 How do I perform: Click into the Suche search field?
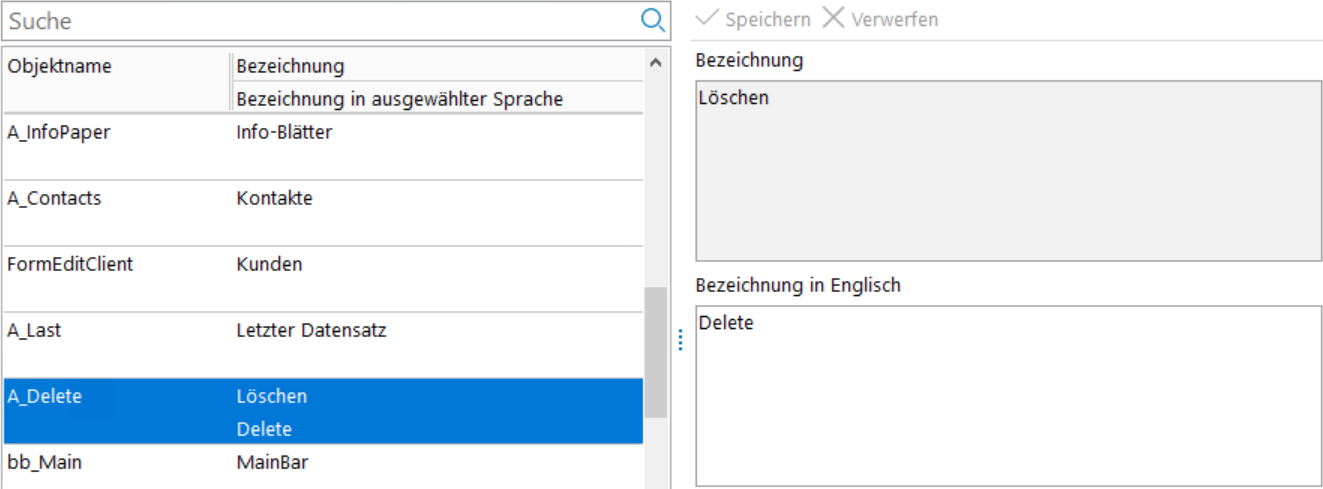click(320, 21)
